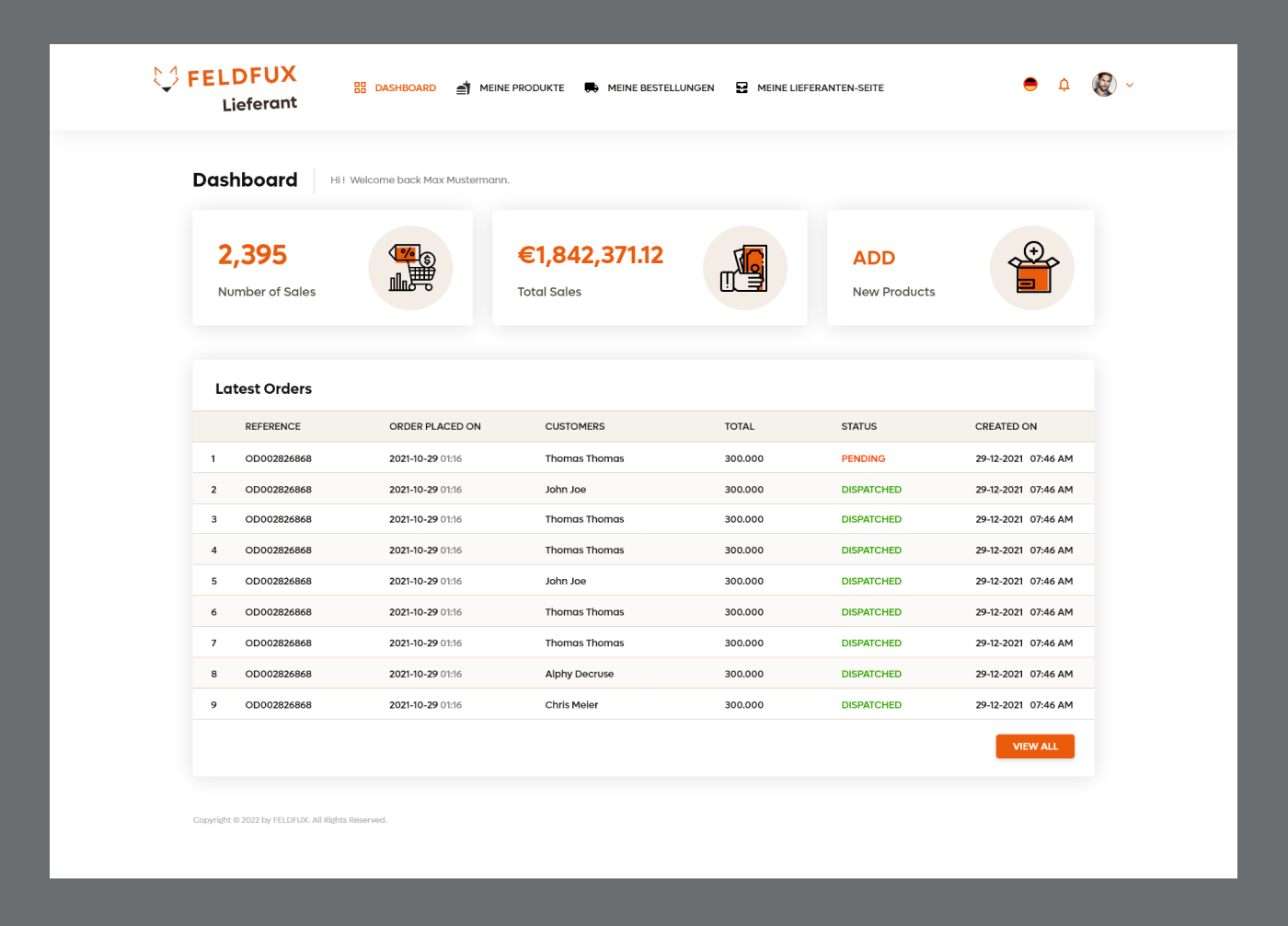Expand the user profile dropdown chevron
Screen dimensions: 1288x926
[x=1130, y=85]
